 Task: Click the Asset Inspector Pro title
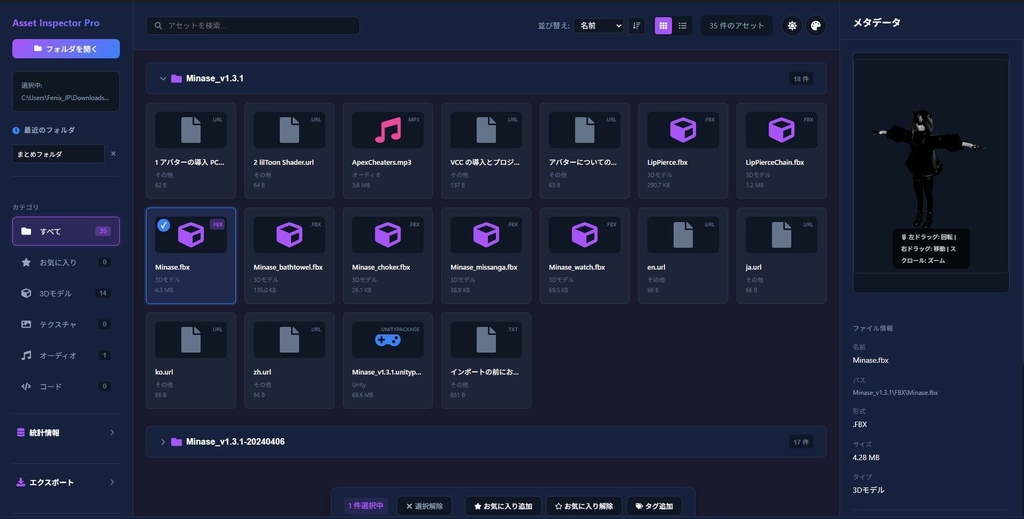click(56, 23)
